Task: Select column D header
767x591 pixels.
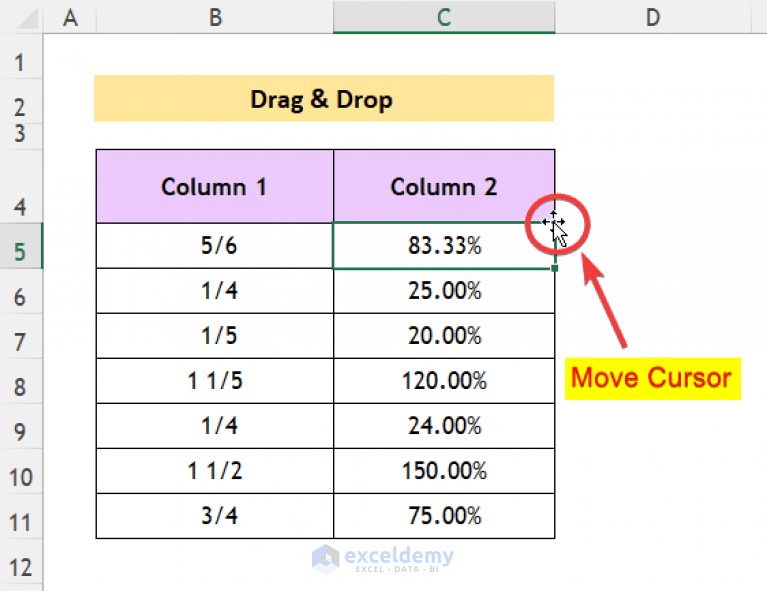Action: coord(653,17)
